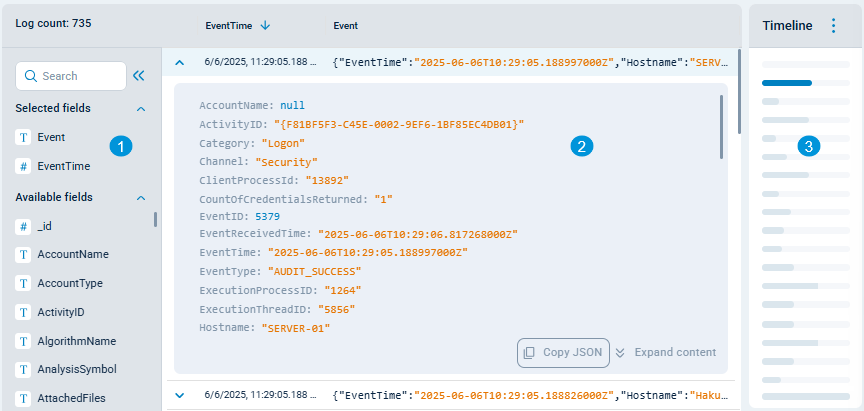Select the AccountType field in Available fields
Screen dimensions: 864x411
point(69,283)
